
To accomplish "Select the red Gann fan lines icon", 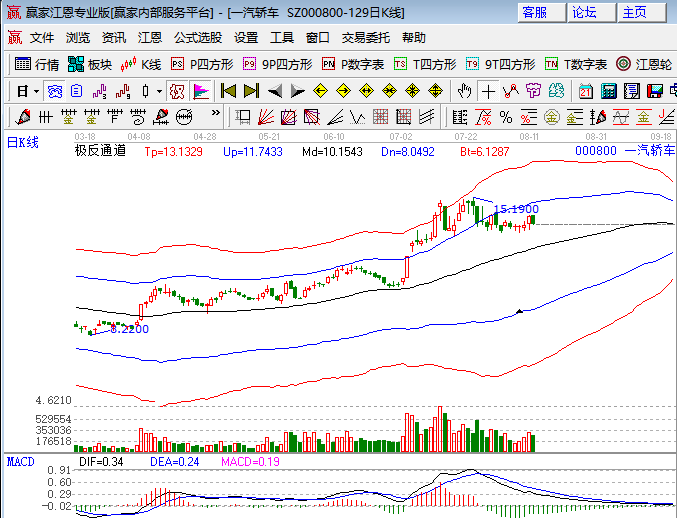I will tap(266, 117).
